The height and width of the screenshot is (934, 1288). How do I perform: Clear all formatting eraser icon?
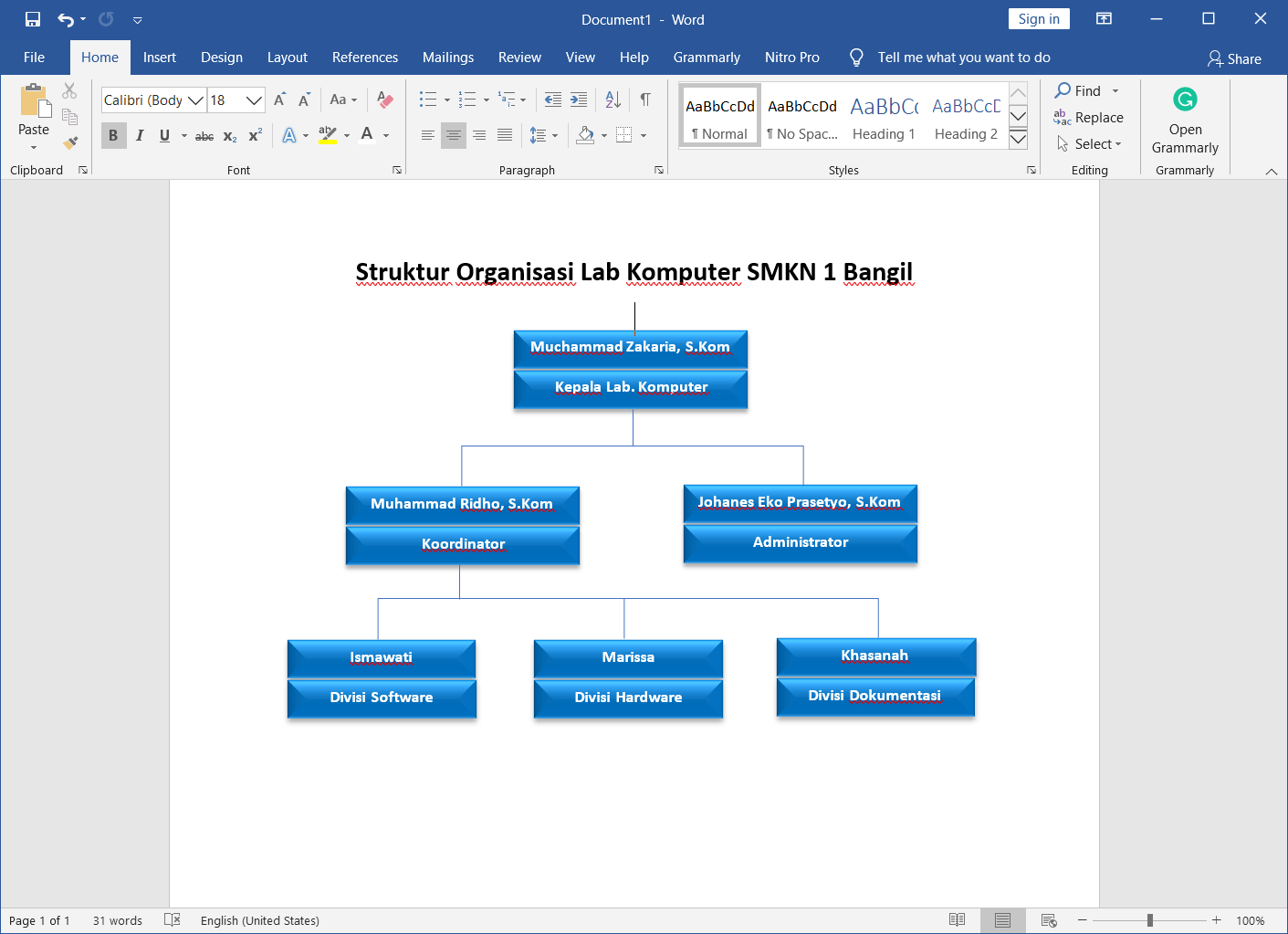pyautogui.click(x=385, y=100)
